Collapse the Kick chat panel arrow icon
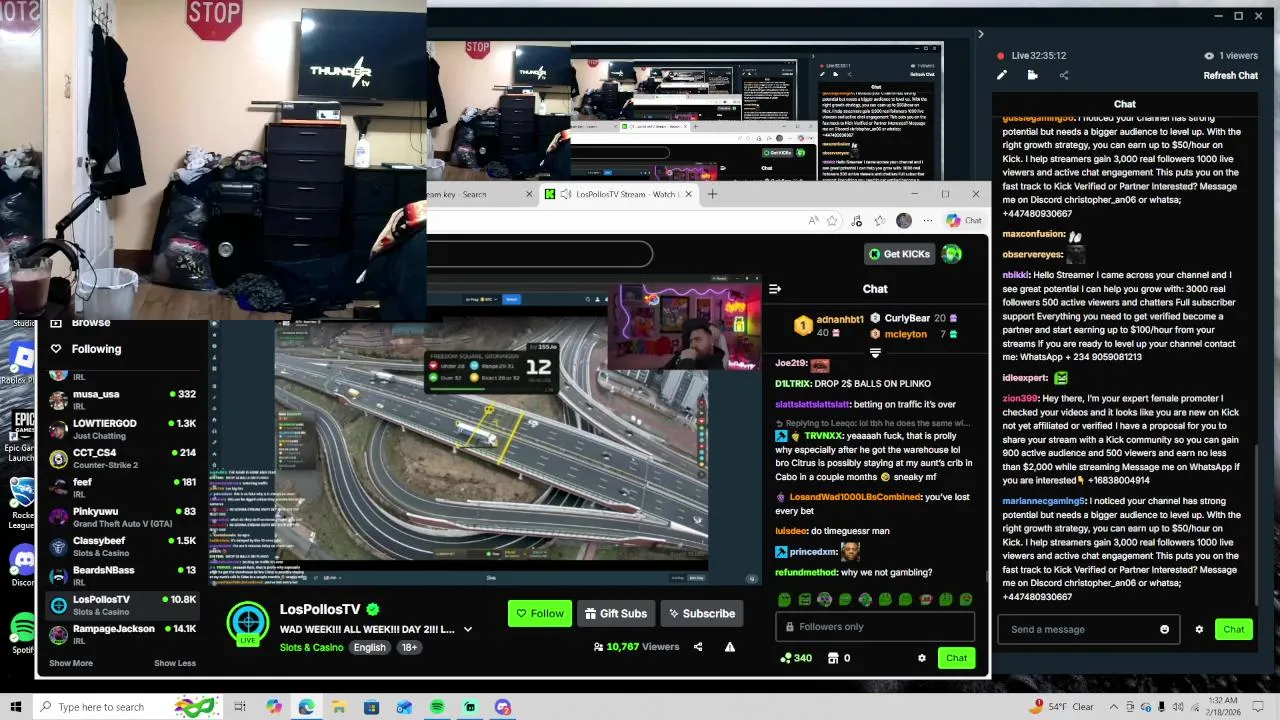The width and height of the screenshot is (1280, 720). click(775, 289)
